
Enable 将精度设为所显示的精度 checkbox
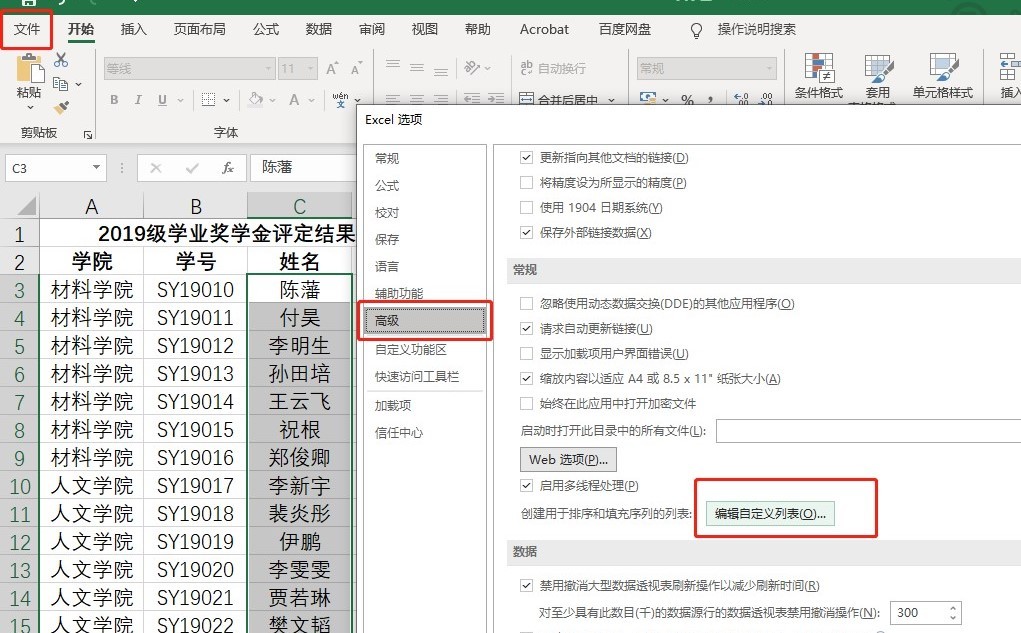click(x=526, y=182)
